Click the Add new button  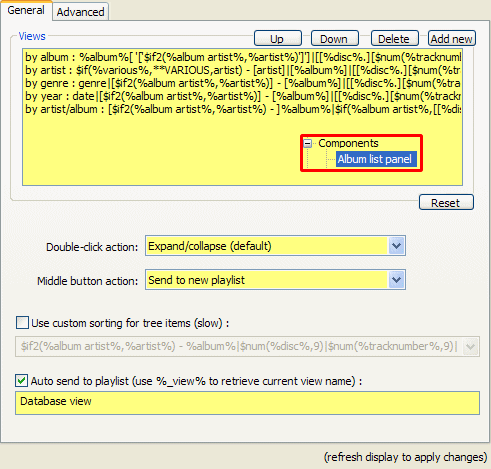click(452, 39)
